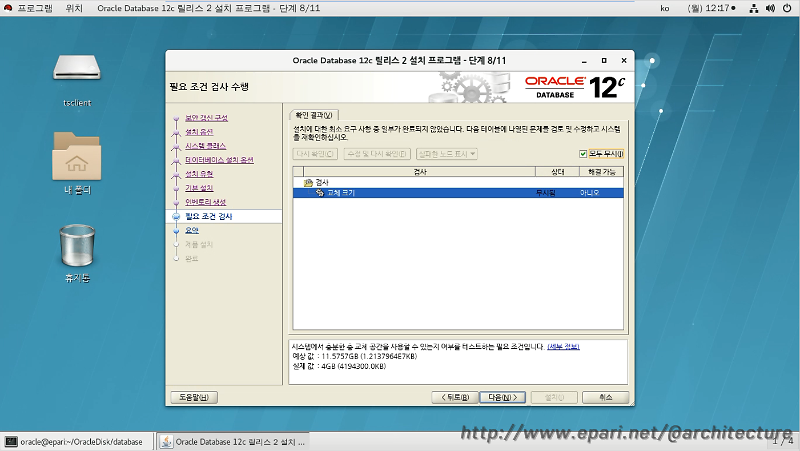Go to the 시스템 클래스 step link
Screen dimensions: 800x451
(x=205, y=146)
